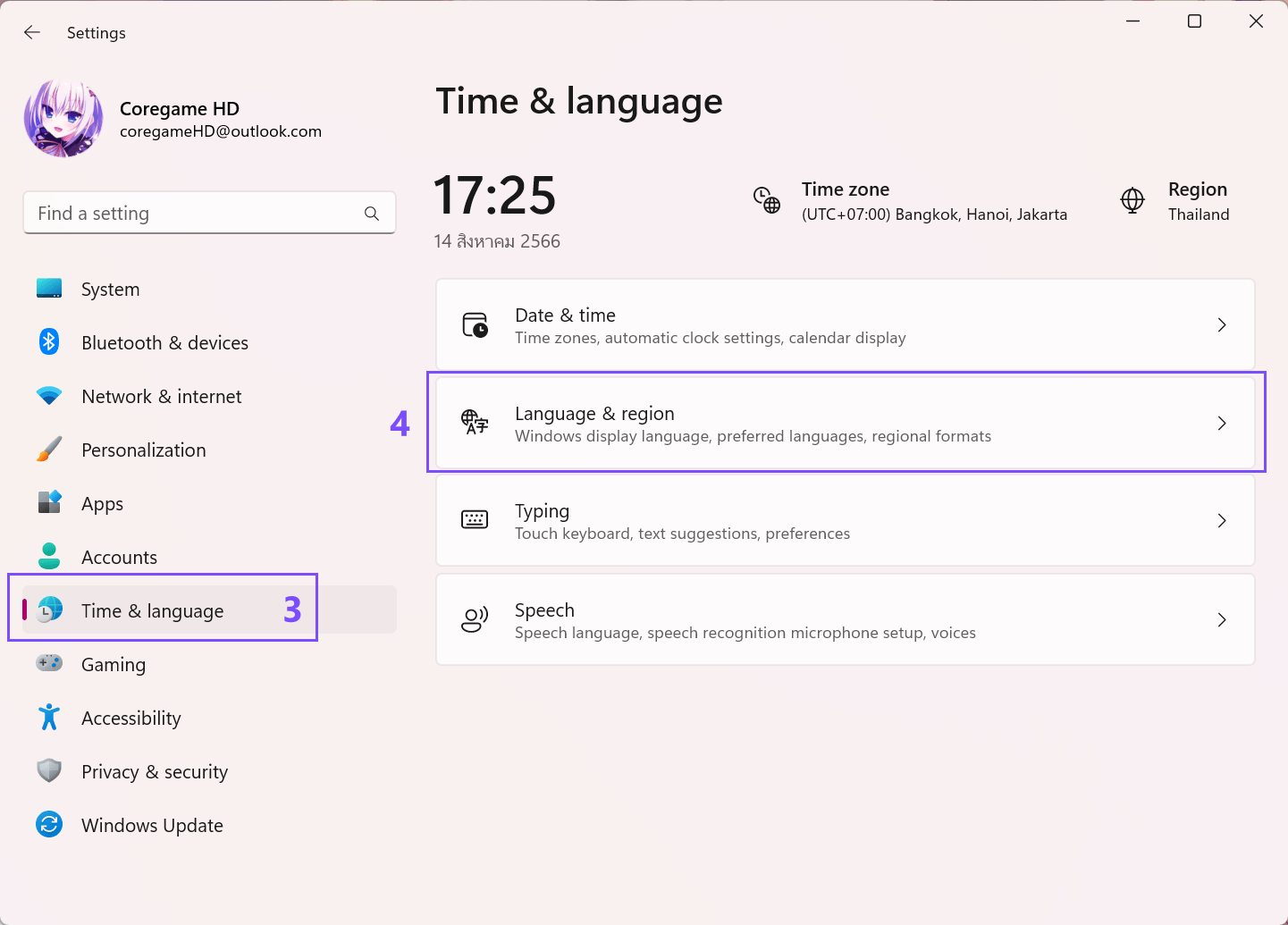The height and width of the screenshot is (925, 1288).
Task: Click the Time zone heading text
Action: pyautogui.click(x=846, y=189)
